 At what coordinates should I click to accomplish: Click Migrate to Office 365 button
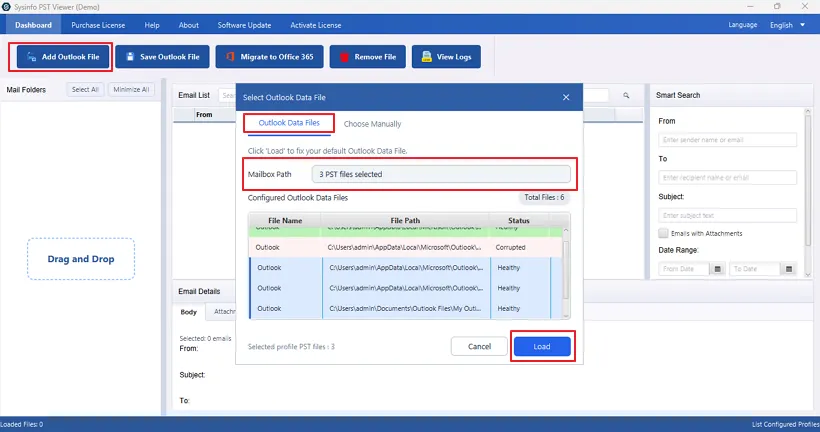(269, 57)
